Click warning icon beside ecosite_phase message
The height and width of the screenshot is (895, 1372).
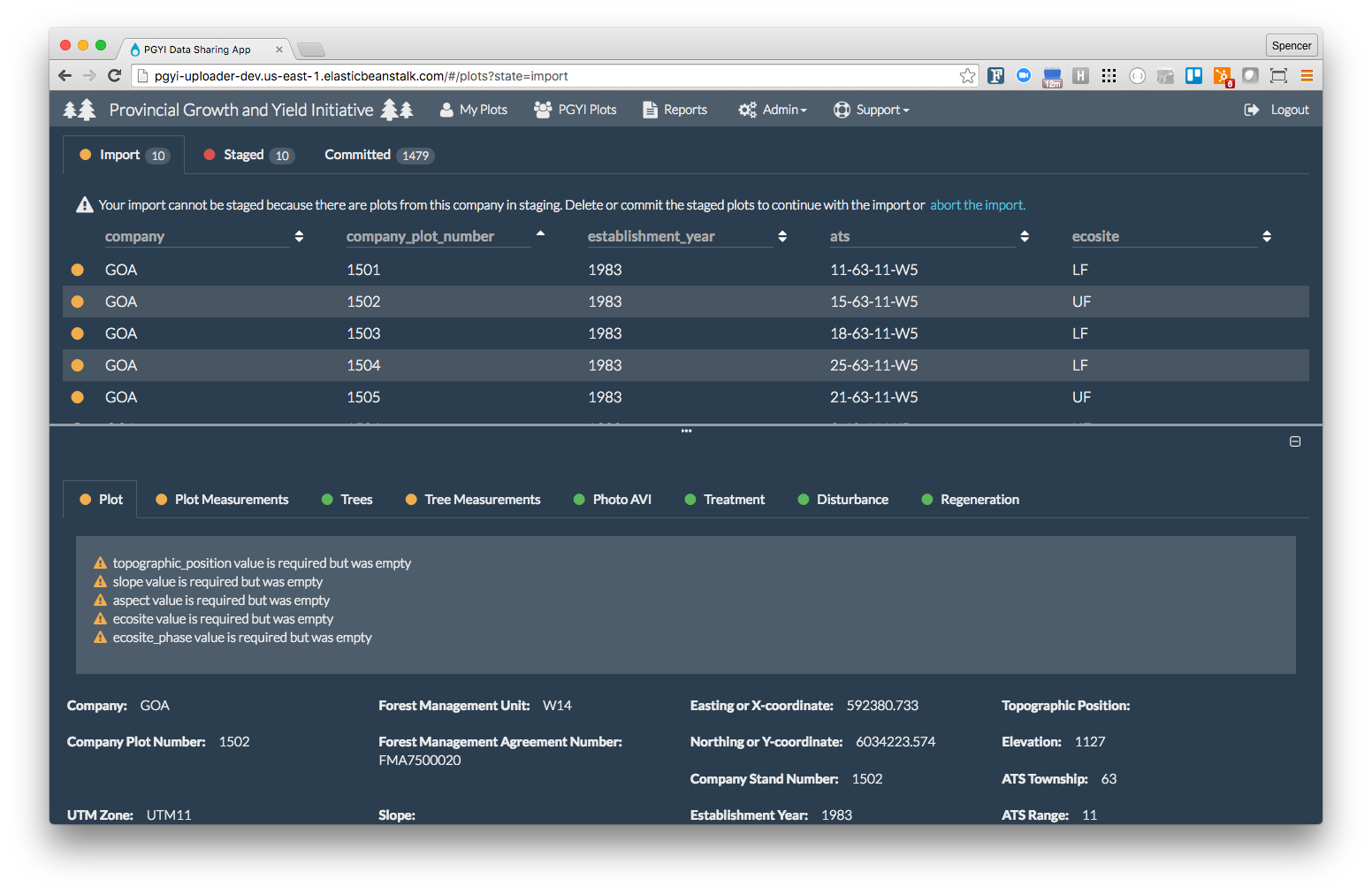click(101, 637)
